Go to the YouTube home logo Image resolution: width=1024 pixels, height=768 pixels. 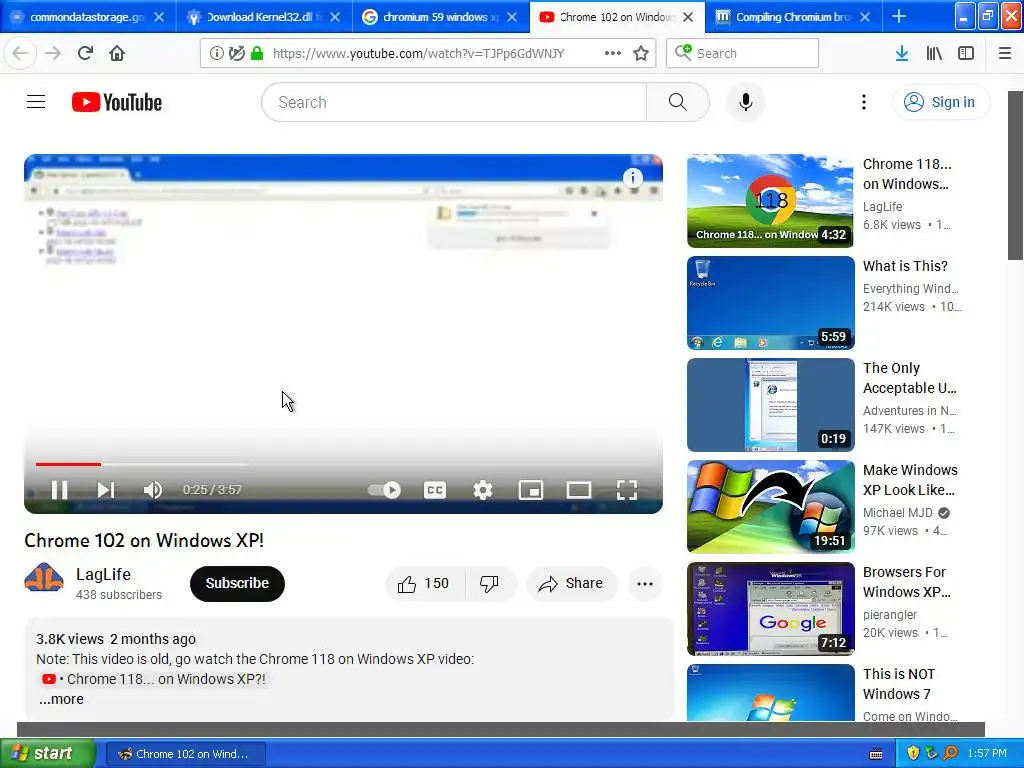point(117,102)
